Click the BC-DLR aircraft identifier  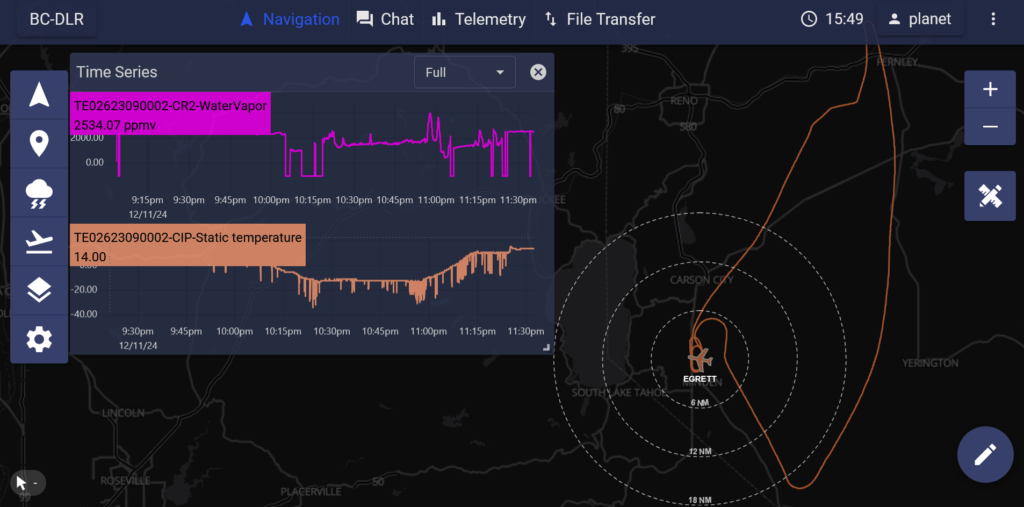pyautogui.click(x=56, y=19)
